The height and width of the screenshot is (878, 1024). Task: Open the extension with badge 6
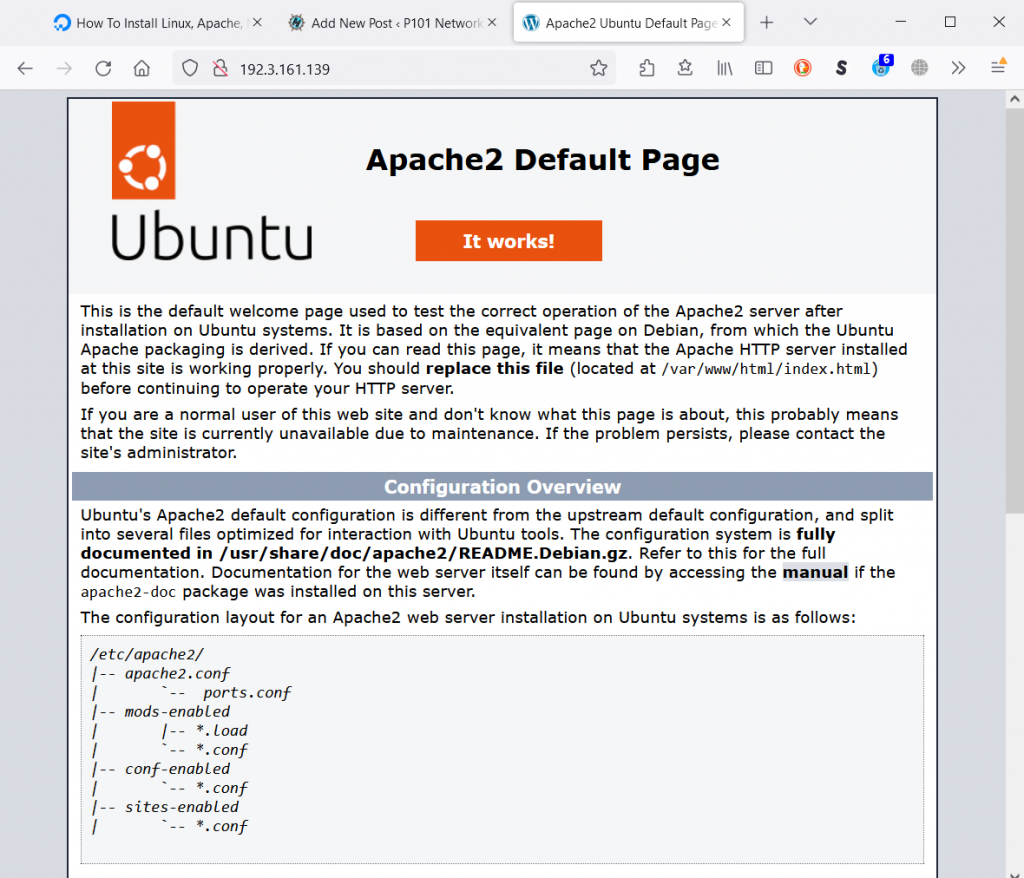(x=881, y=67)
